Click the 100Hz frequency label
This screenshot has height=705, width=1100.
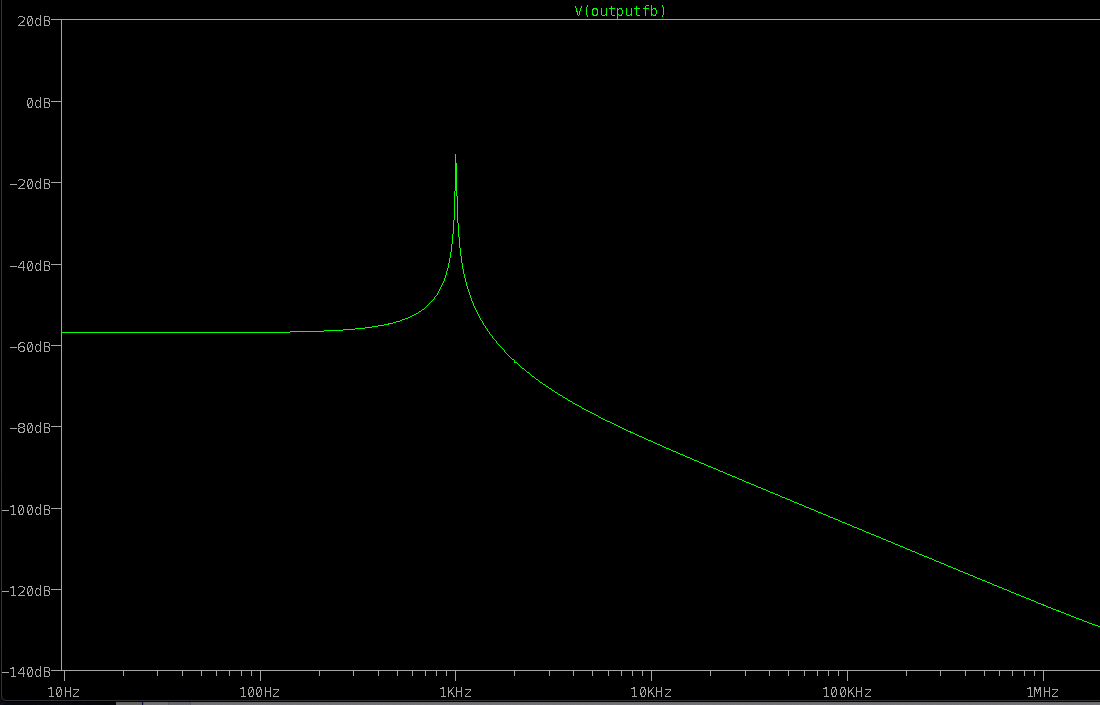[x=260, y=692]
